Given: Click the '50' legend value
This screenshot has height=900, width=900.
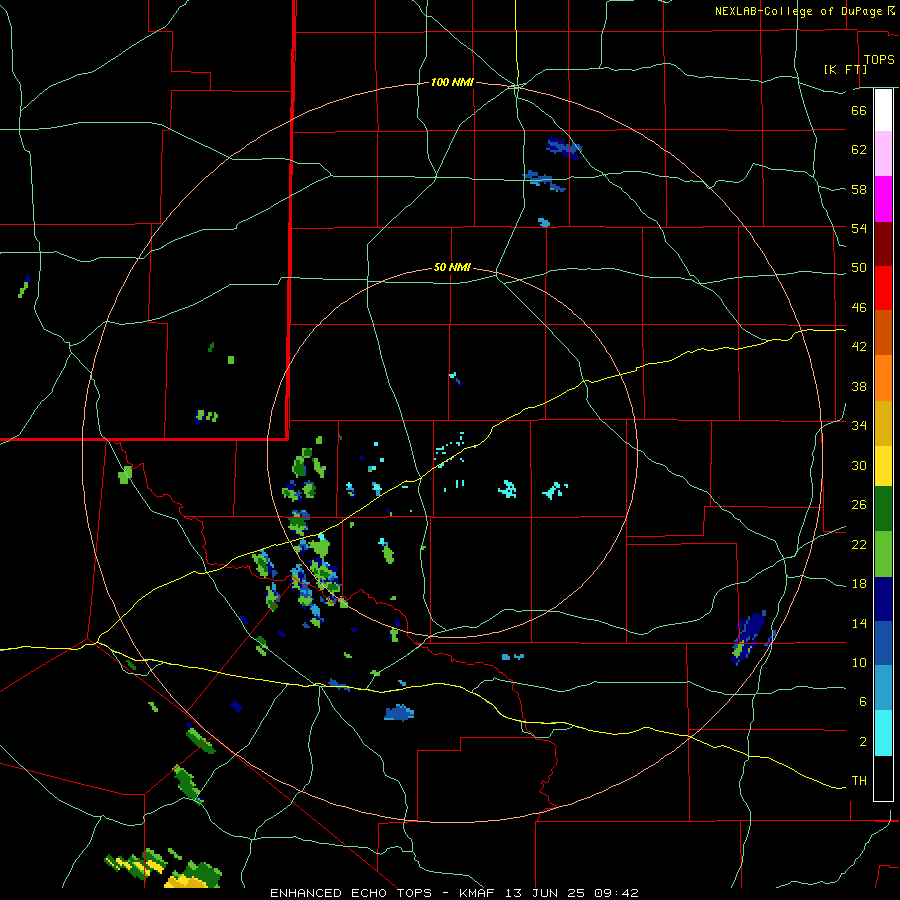Looking at the screenshot, I should [859, 268].
